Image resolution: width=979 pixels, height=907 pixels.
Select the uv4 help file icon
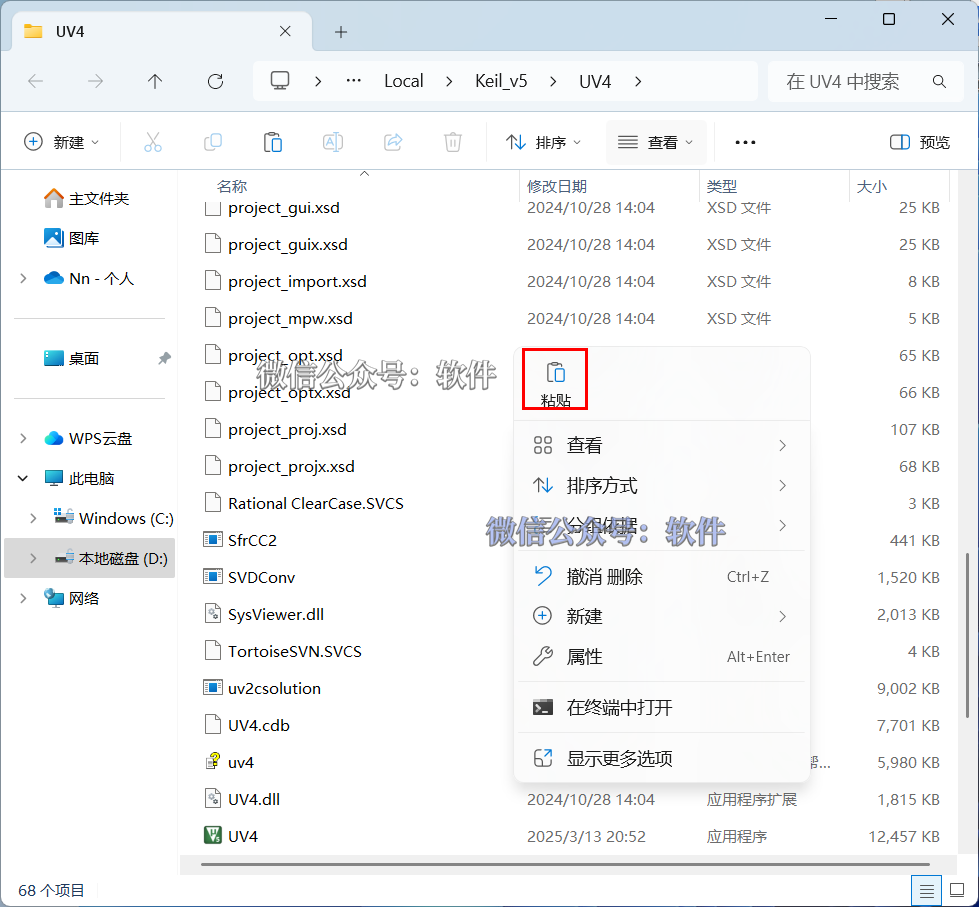213,762
